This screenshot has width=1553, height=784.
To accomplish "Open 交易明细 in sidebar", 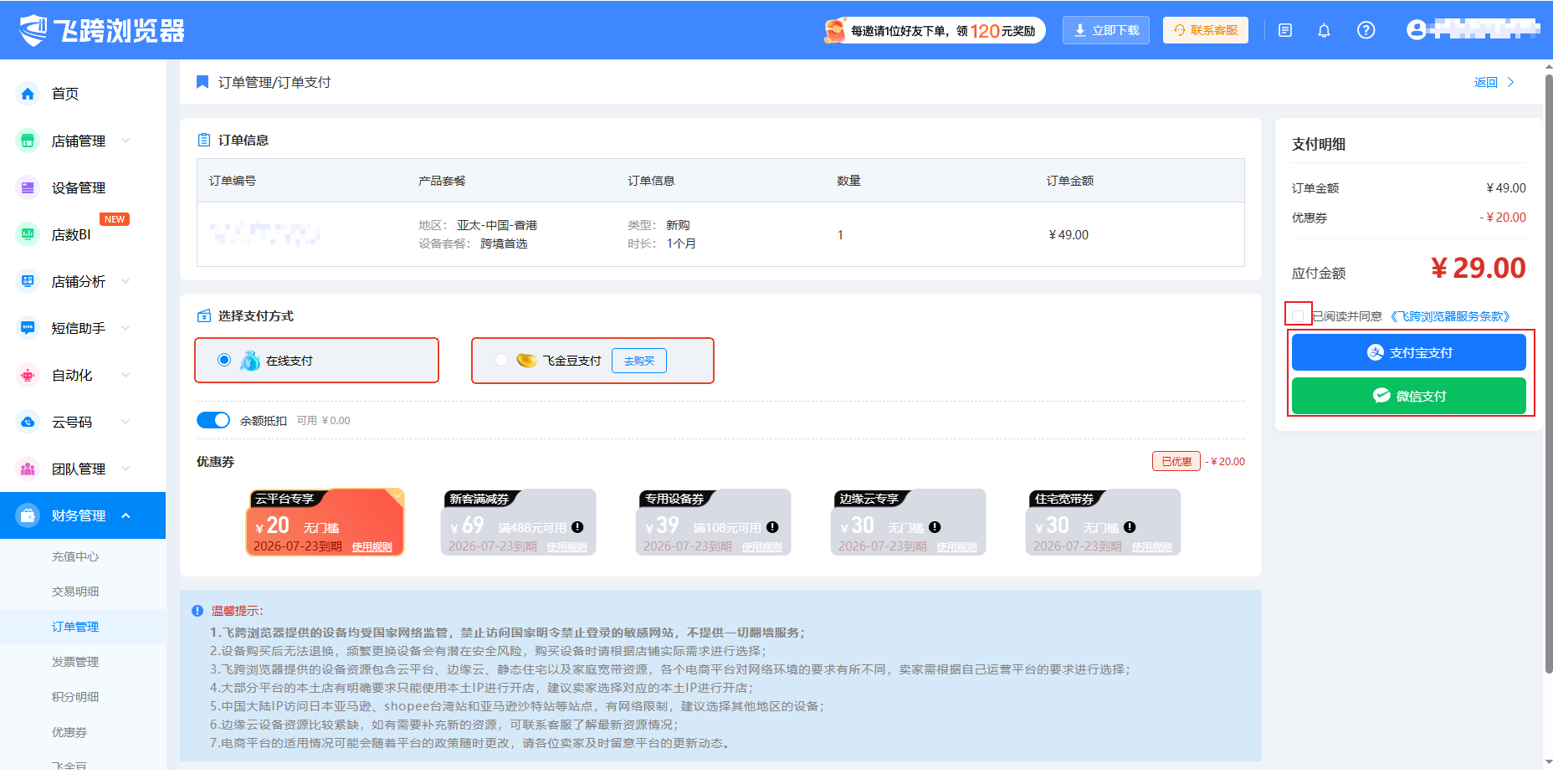I will [75, 592].
